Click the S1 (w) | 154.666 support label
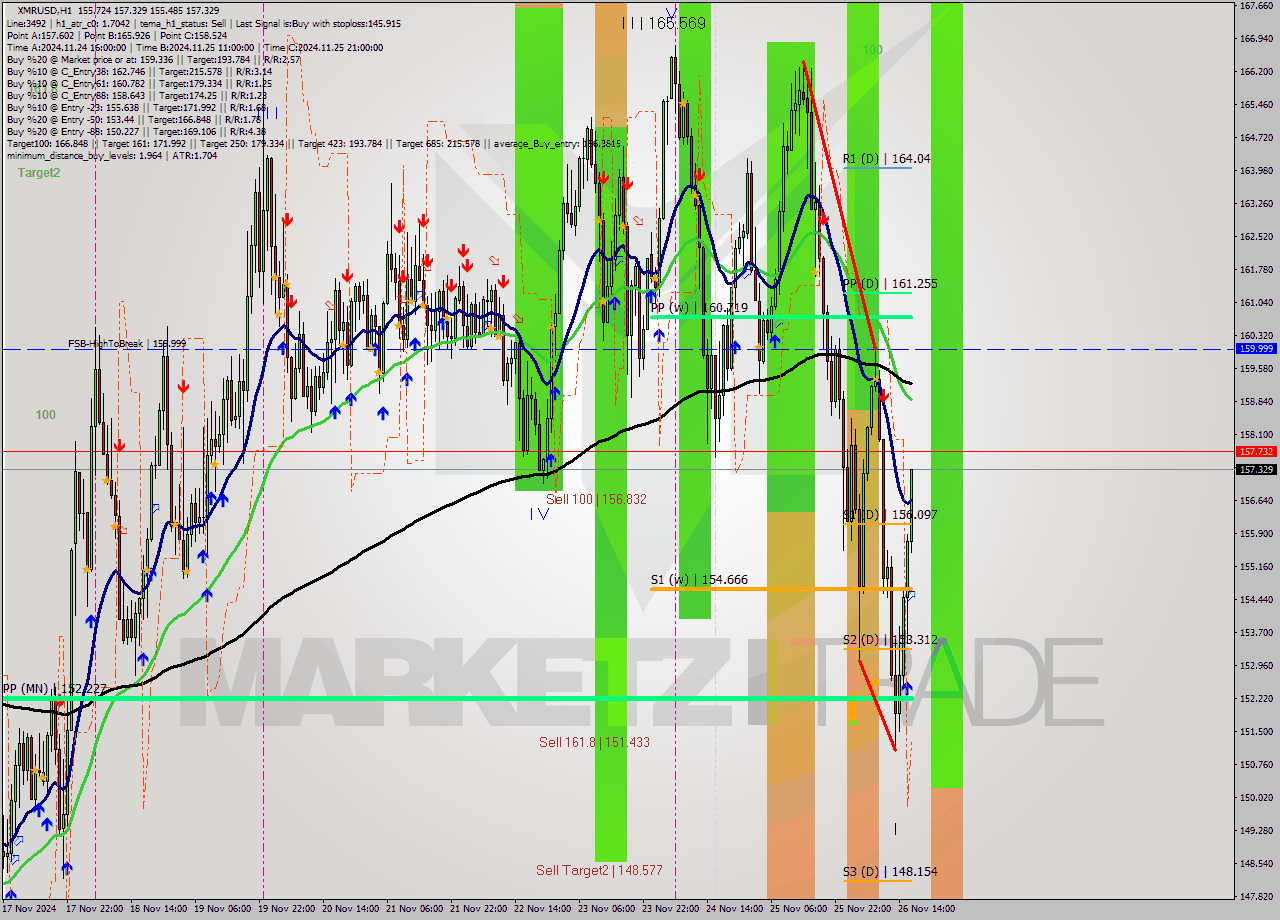Image resolution: width=1280 pixels, height=920 pixels. point(699,580)
